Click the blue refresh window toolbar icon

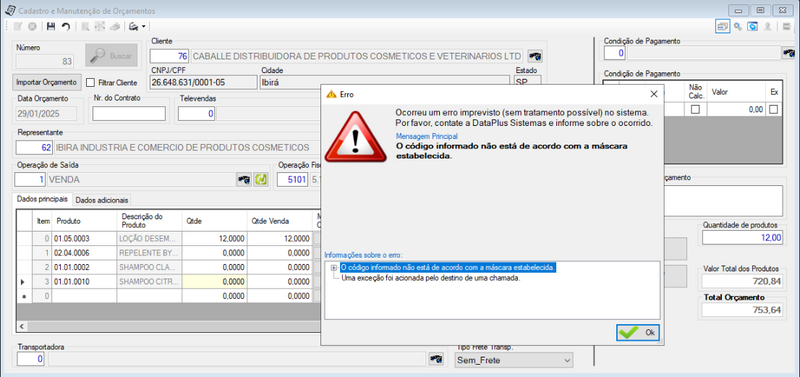click(752, 27)
